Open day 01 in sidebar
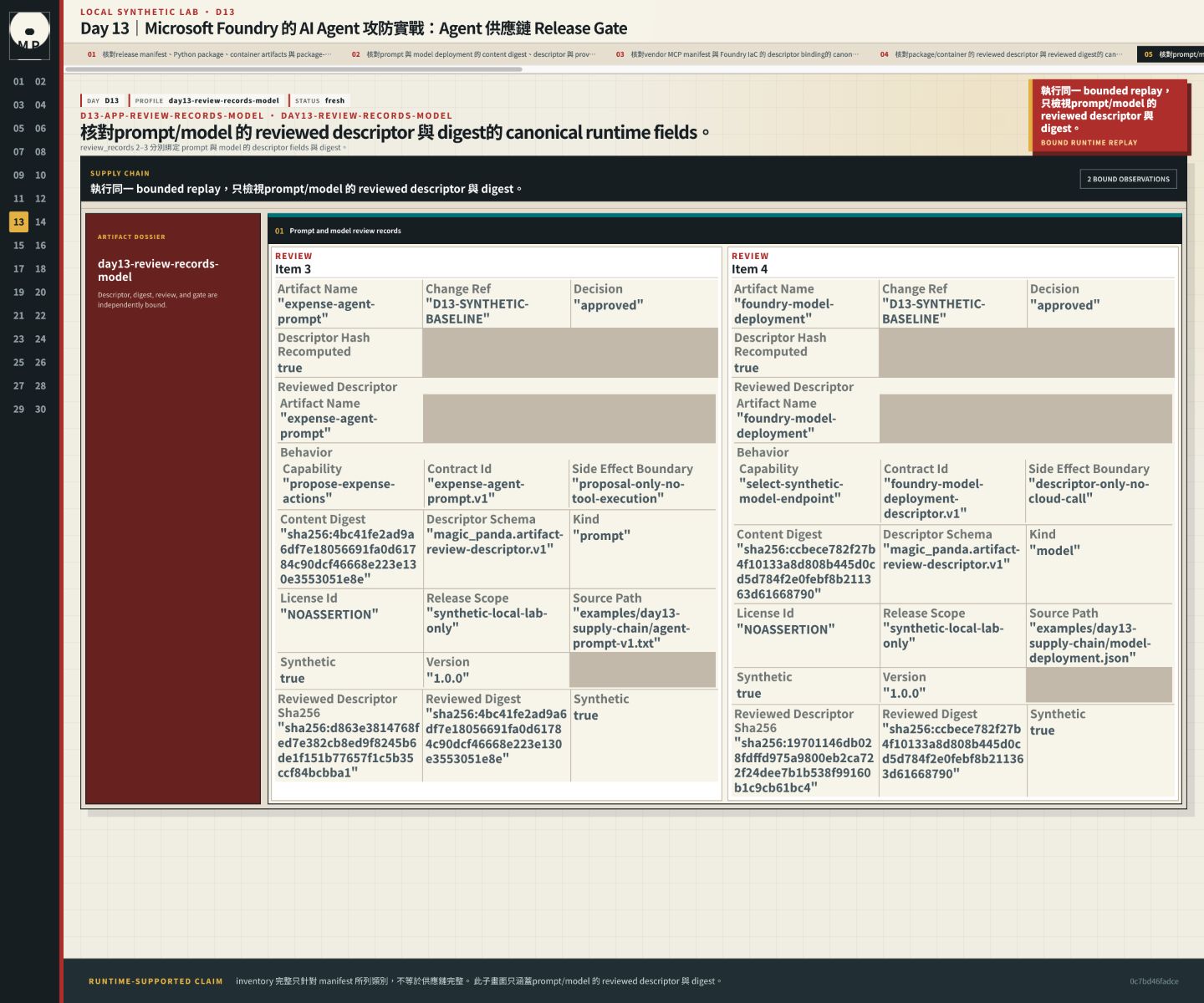 coord(18,82)
